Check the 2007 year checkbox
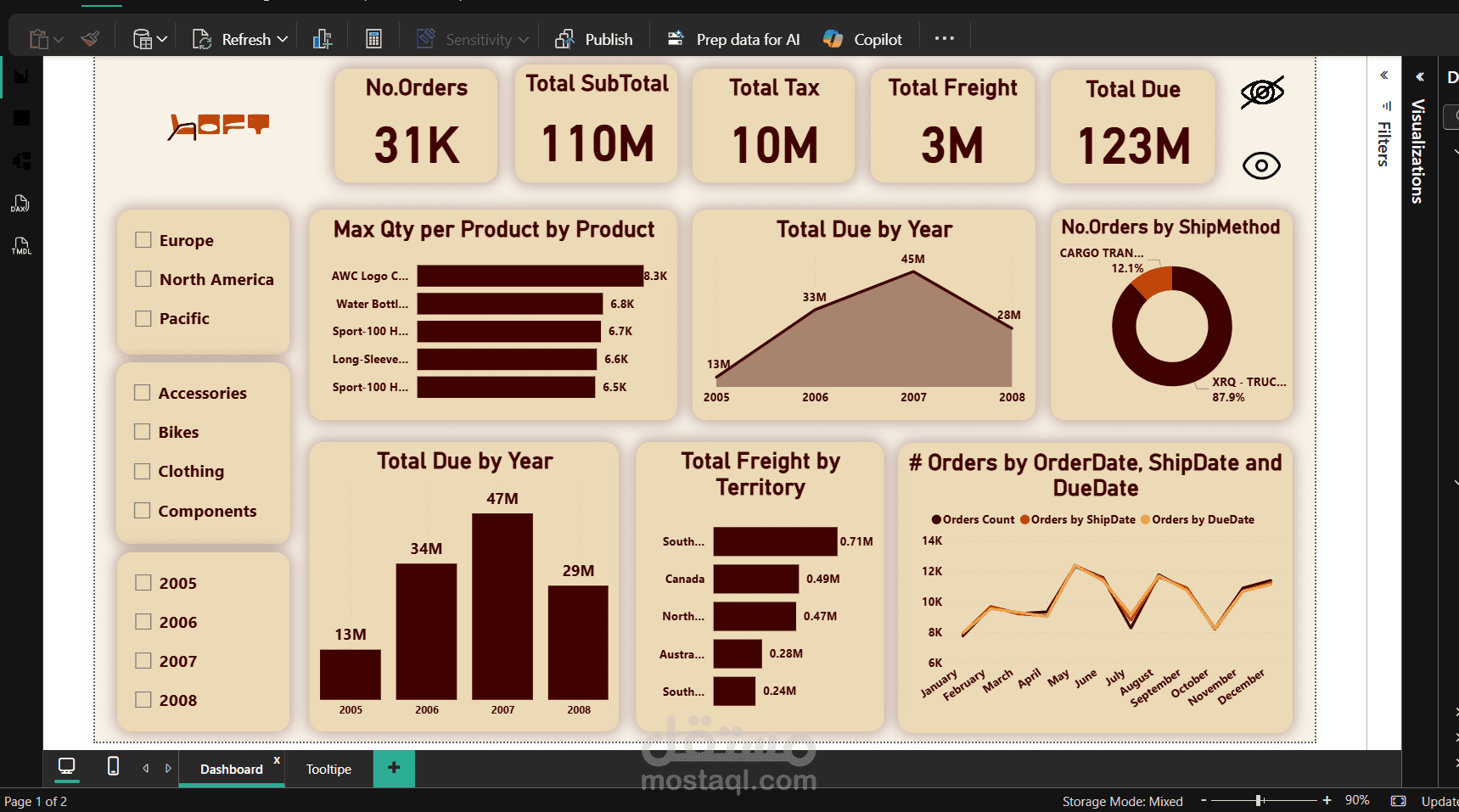The height and width of the screenshot is (812, 1459). [x=142, y=660]
